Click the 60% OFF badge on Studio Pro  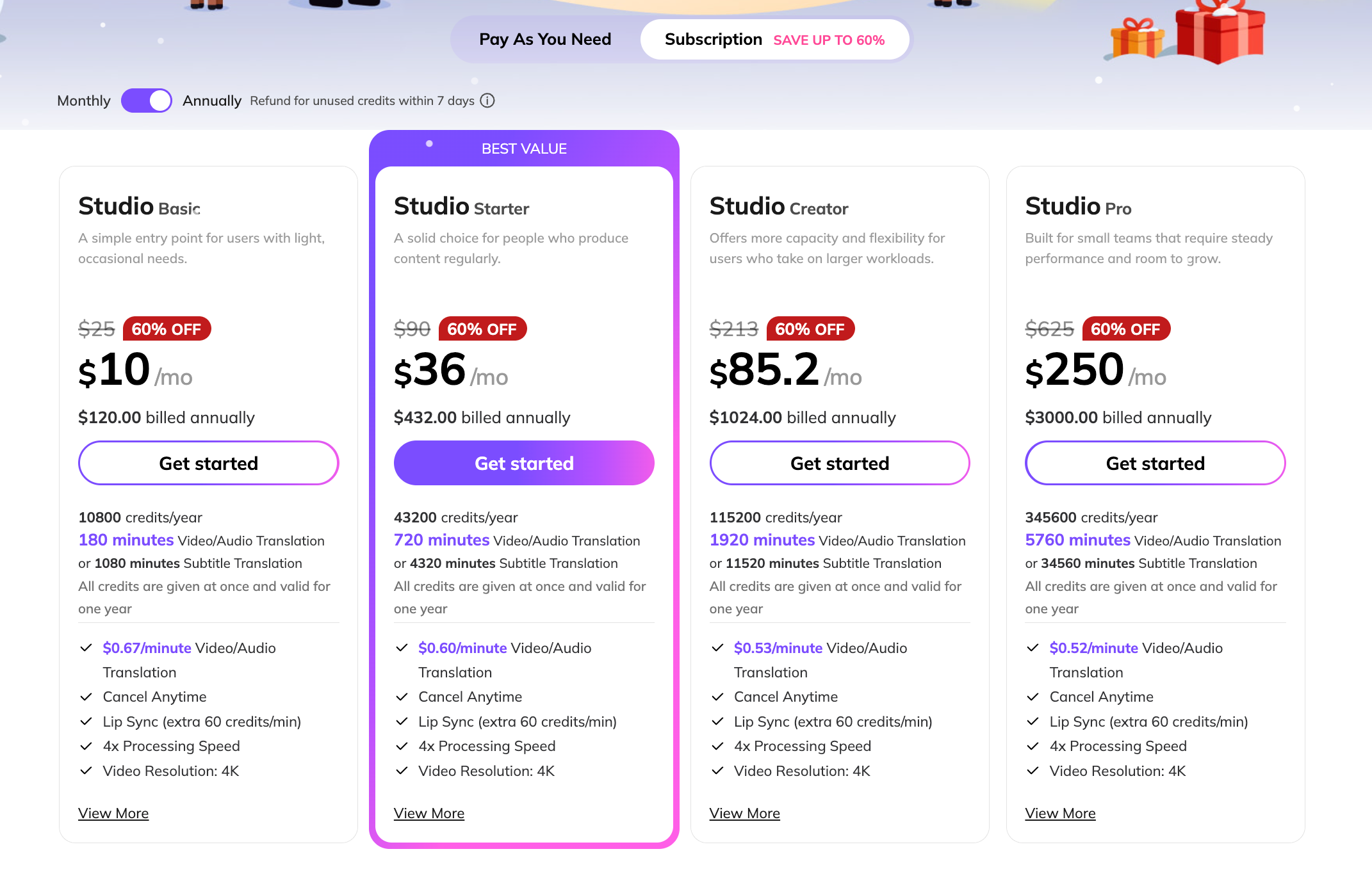click(x=1125, y=329)
